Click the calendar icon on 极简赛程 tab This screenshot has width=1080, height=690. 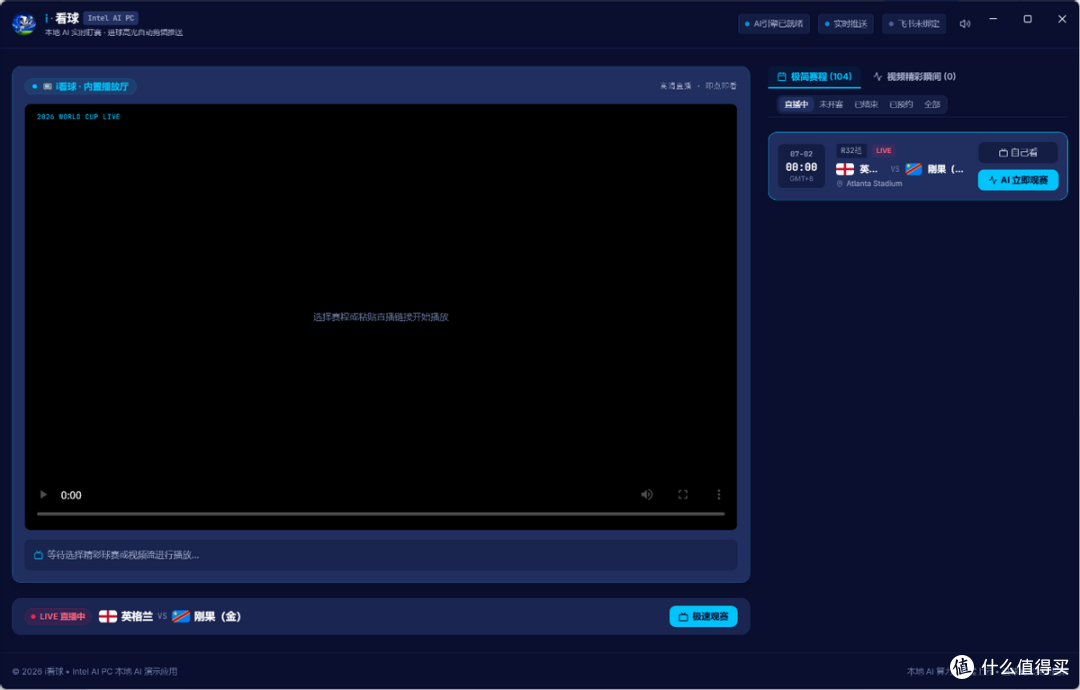coord(782,76)
